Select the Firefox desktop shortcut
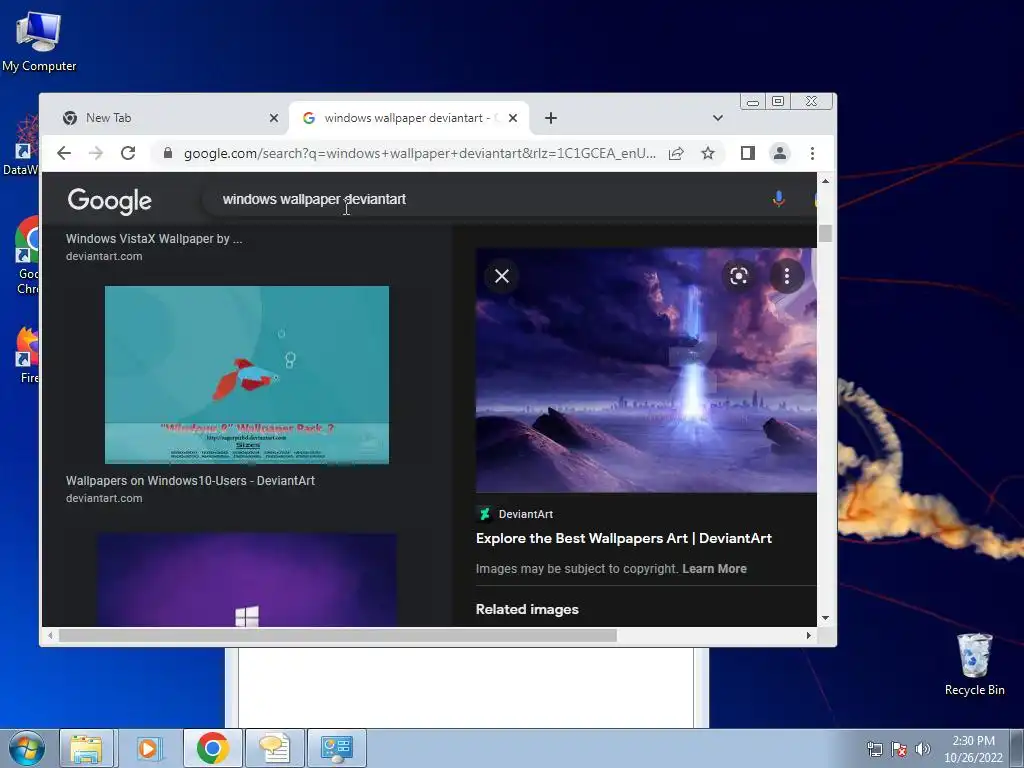The width and height of the screenshot is (1024, 768). 27,355
